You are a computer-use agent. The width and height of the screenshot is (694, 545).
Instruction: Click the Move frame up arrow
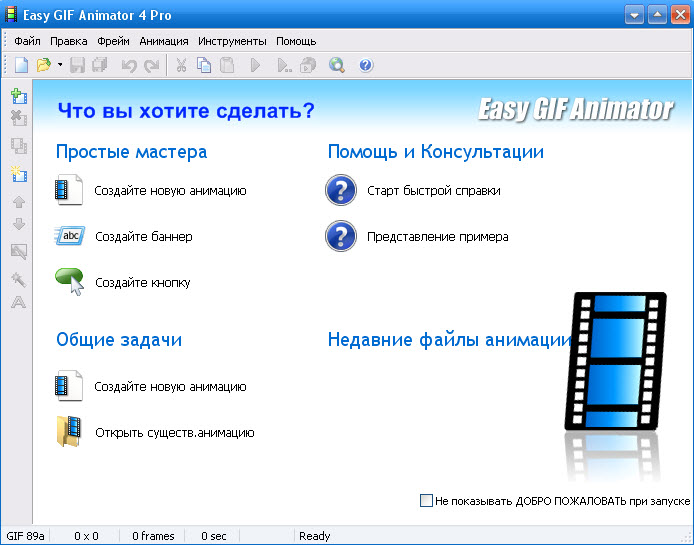pos(19,202)
